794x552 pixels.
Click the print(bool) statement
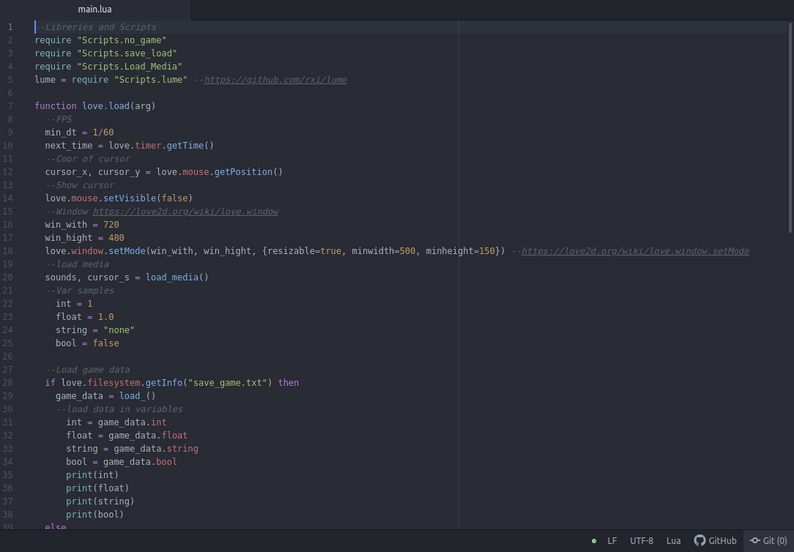(x=95, y=514)
